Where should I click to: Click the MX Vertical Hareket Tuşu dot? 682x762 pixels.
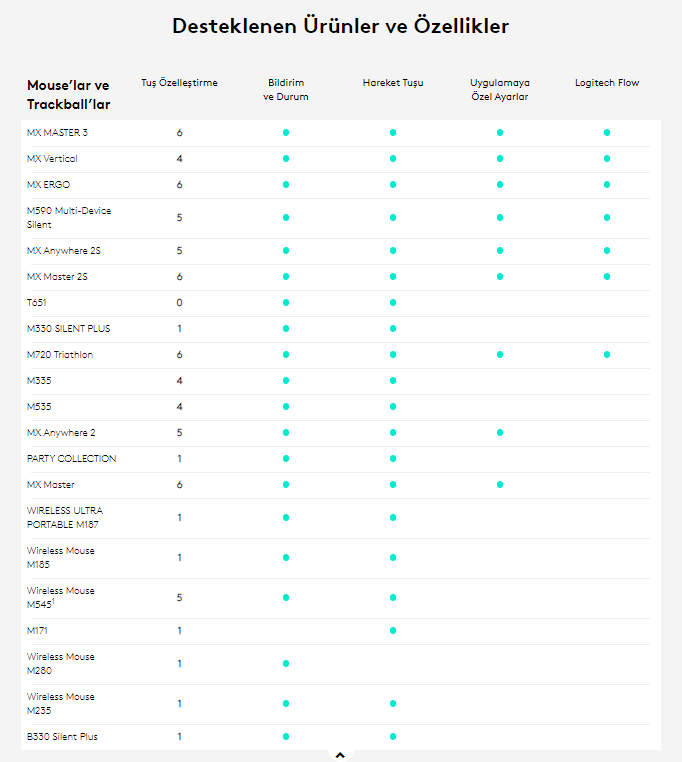tap(393, 158)
